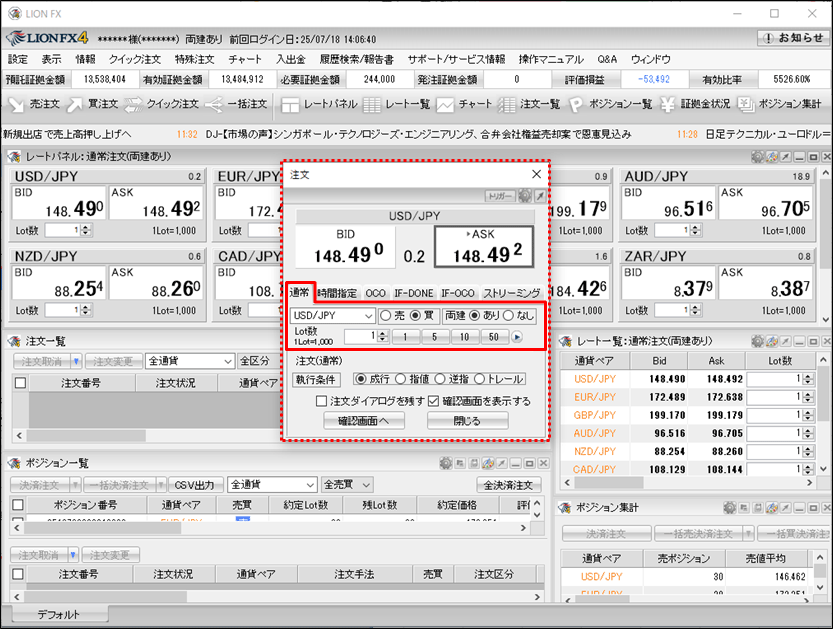Click the pin icon in order dialog
Viewport: 833px width, 629px height.
541,196
